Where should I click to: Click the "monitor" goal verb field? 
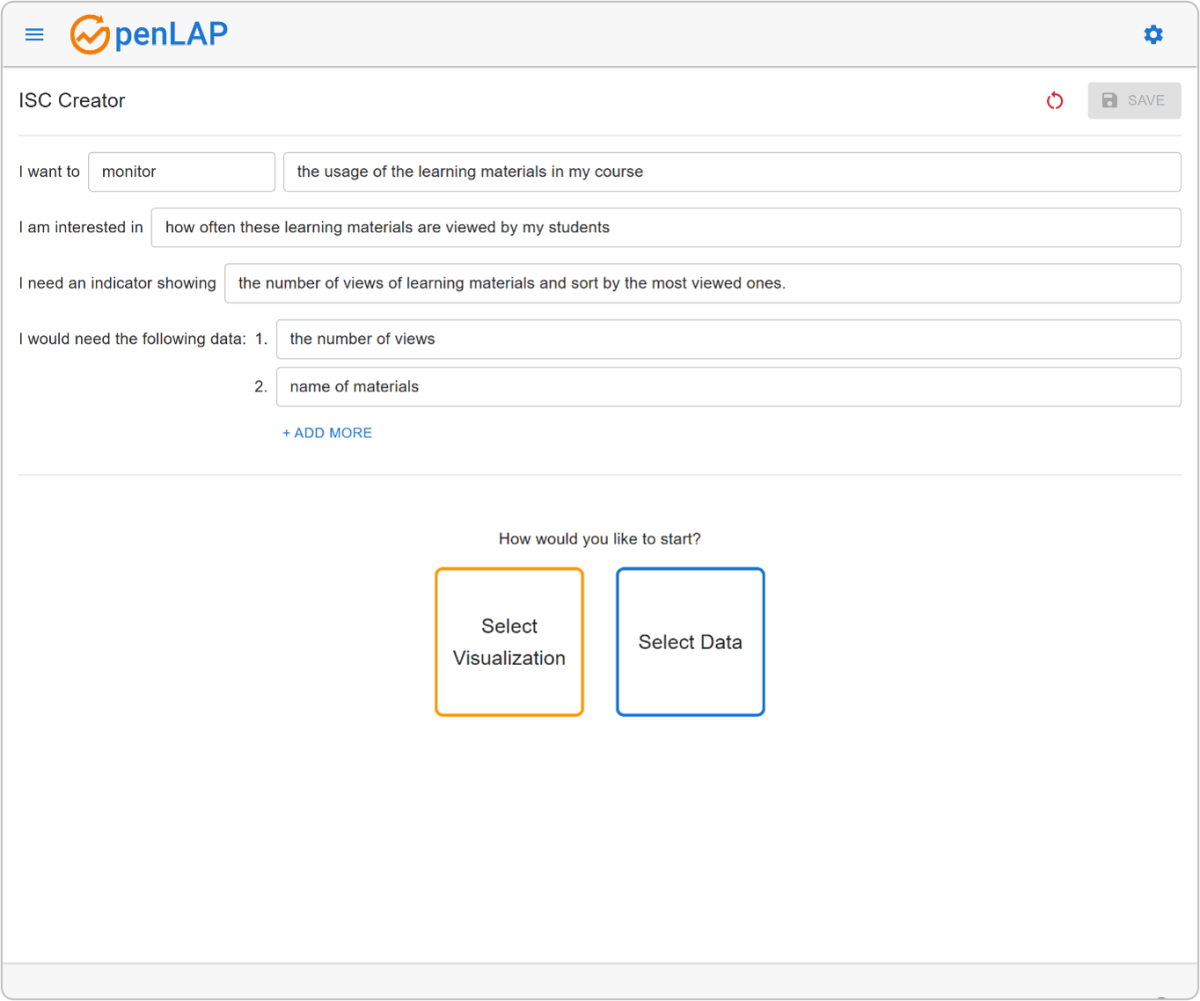click(x=181, y=172)
